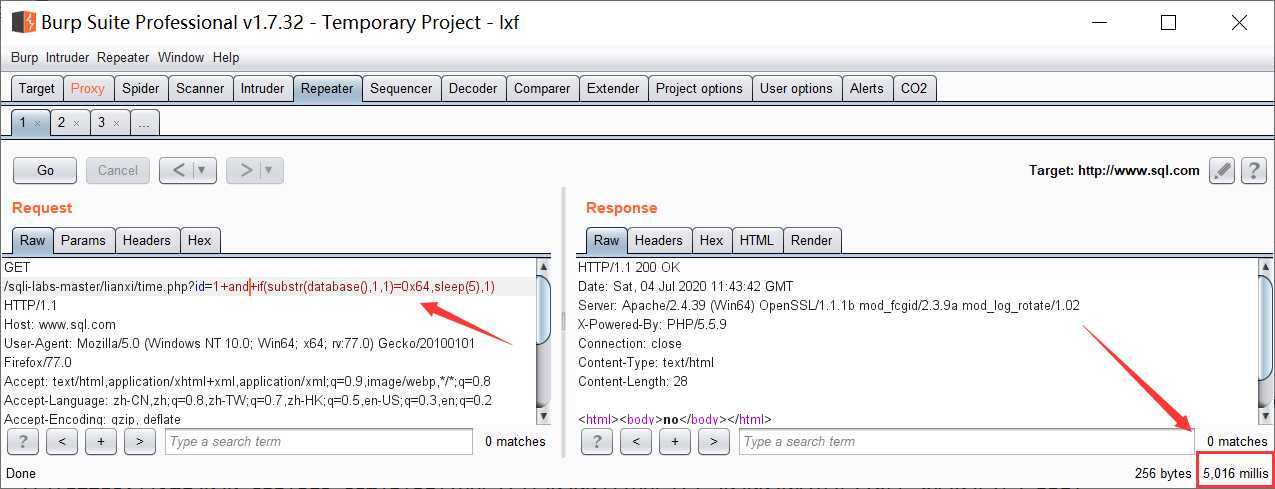Click Response search help question button
The width and height of the screenshot is (1275, 489).
pyautogui.click(x=597, y=441)
